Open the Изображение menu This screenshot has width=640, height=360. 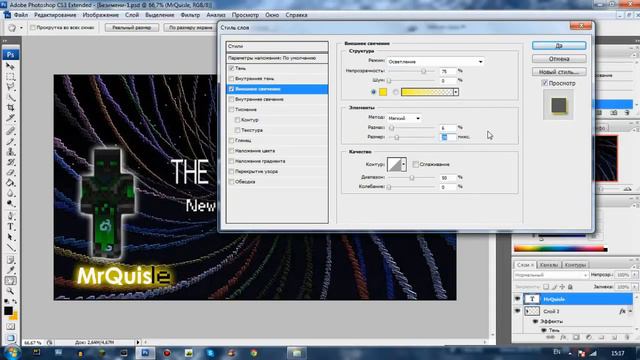pos(100,15)
